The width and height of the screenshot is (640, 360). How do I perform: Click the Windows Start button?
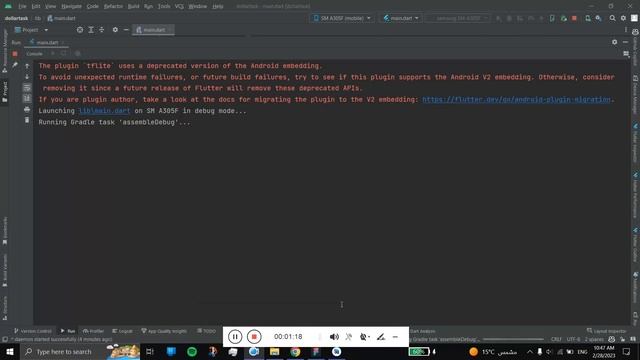click(x=10, y=351)
